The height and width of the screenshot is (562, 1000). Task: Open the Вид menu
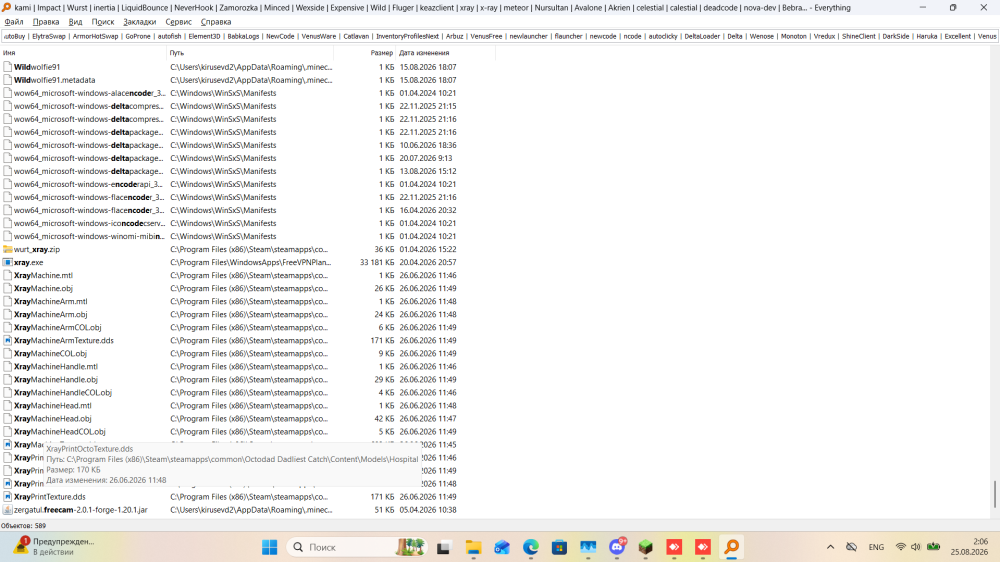[x=75, y=22]
